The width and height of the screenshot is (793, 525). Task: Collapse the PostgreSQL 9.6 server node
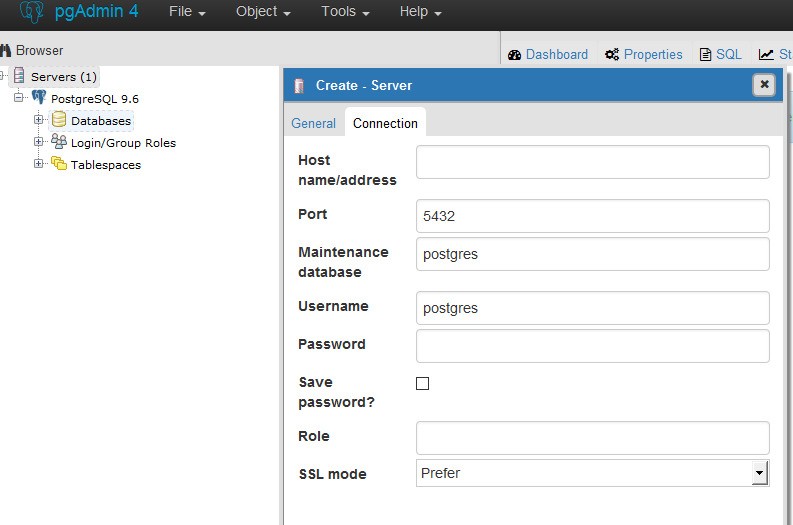point(19,97)
